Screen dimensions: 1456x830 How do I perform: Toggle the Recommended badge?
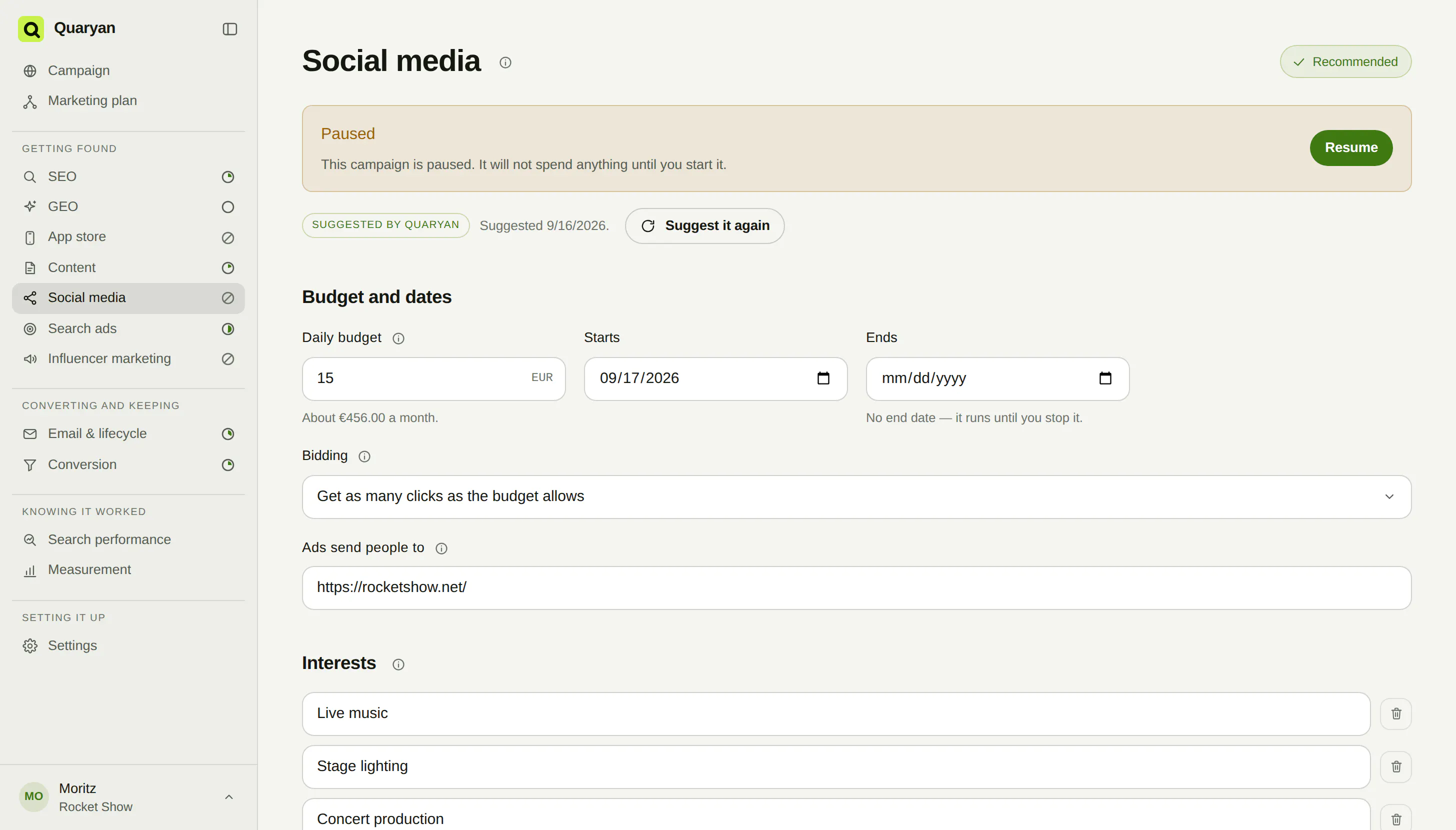pyautogui.click(x=1345, y=61)
